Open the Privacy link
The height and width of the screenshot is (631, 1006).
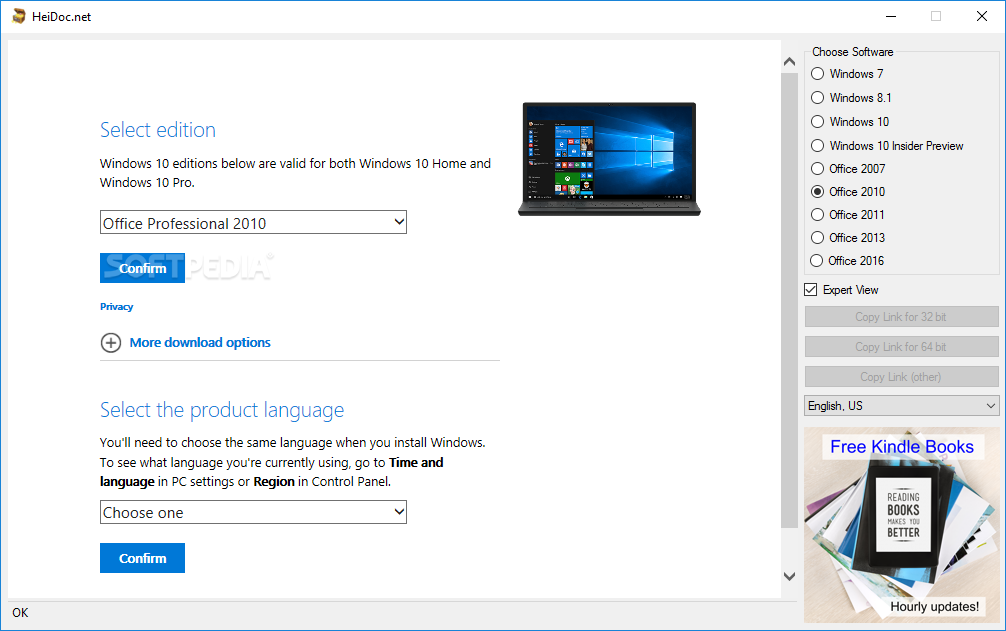tap(117, 307)
